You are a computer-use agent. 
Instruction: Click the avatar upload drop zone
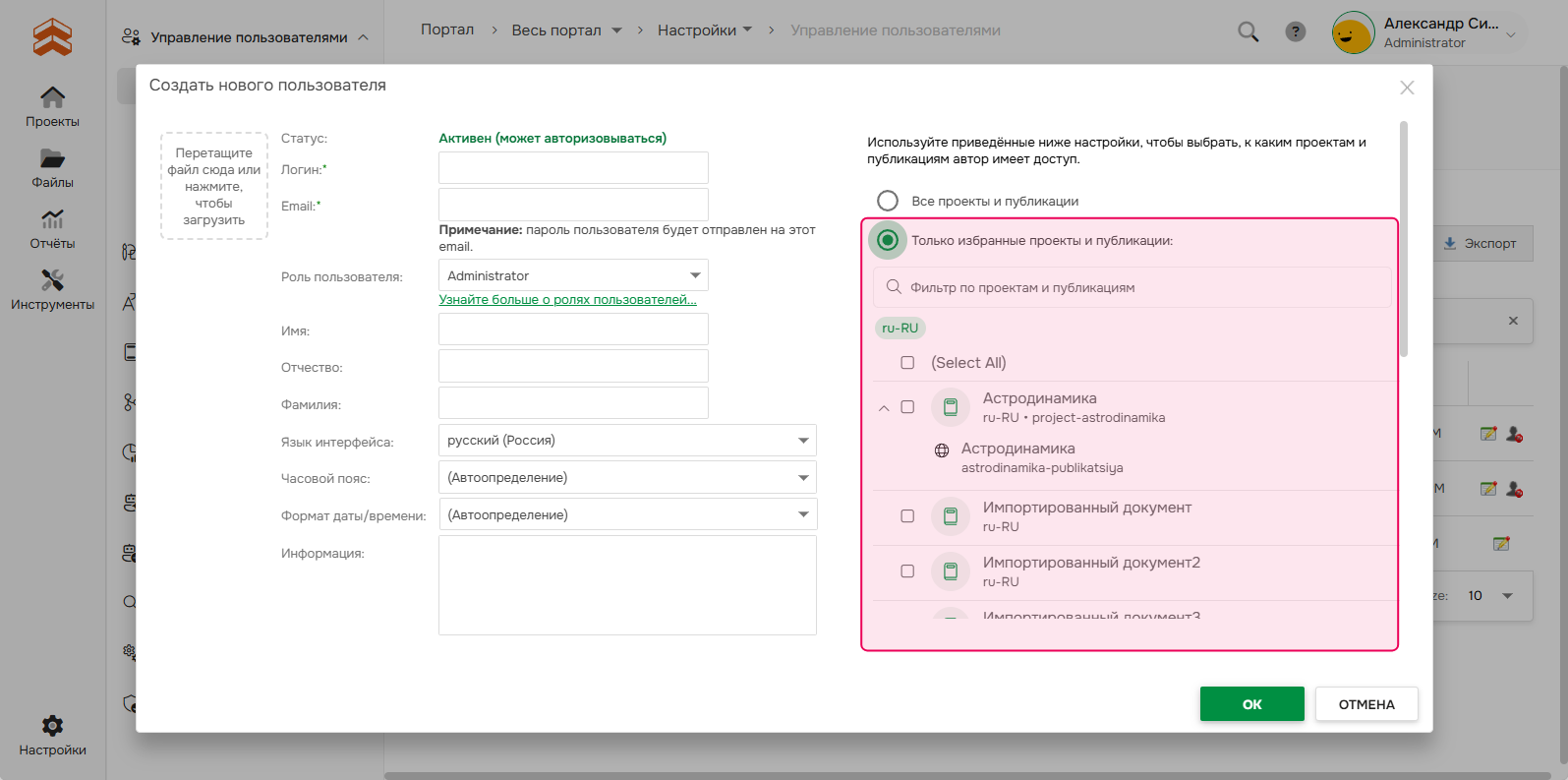tap(214, 186)
